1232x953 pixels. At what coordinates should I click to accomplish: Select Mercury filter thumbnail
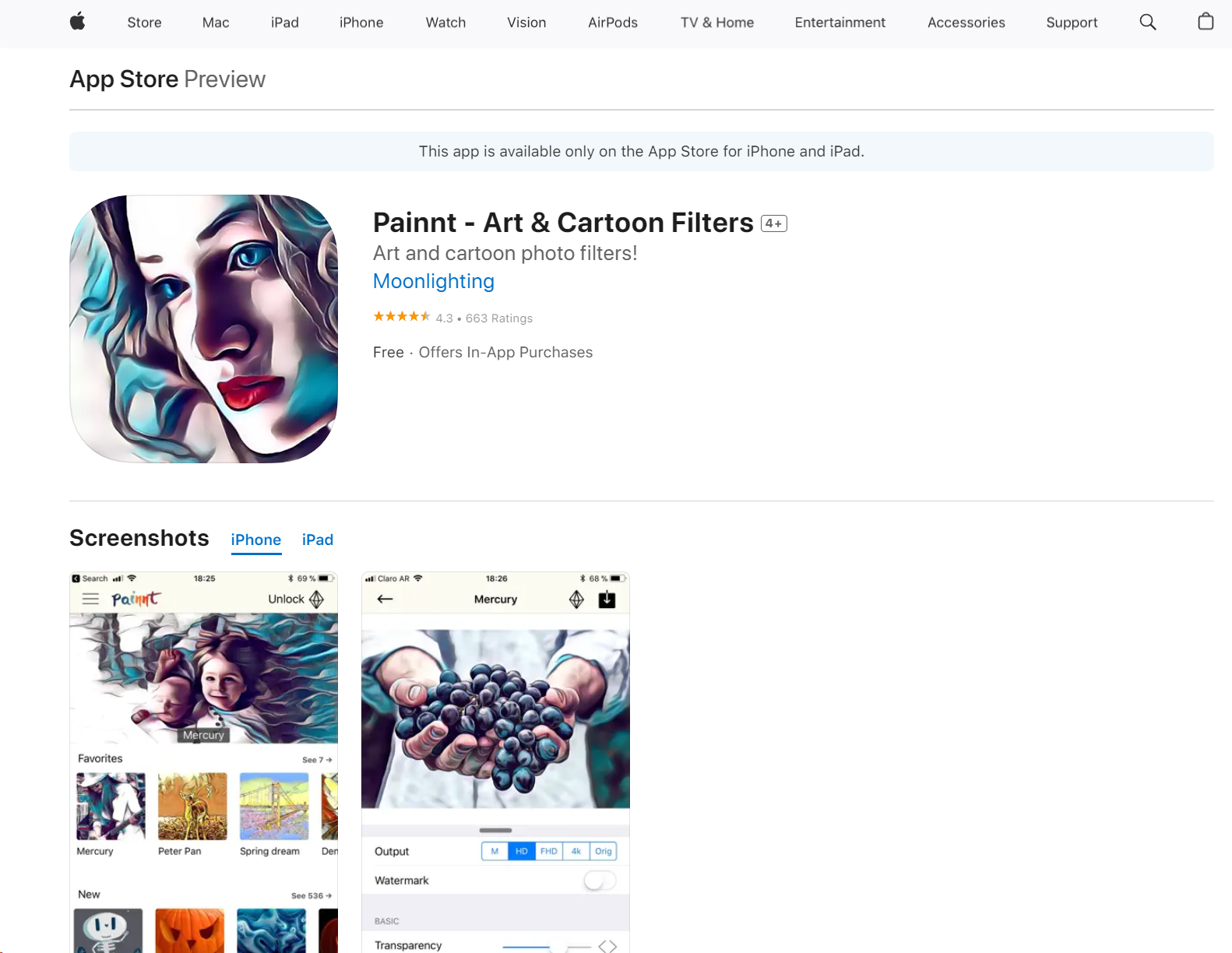point(111,806)
